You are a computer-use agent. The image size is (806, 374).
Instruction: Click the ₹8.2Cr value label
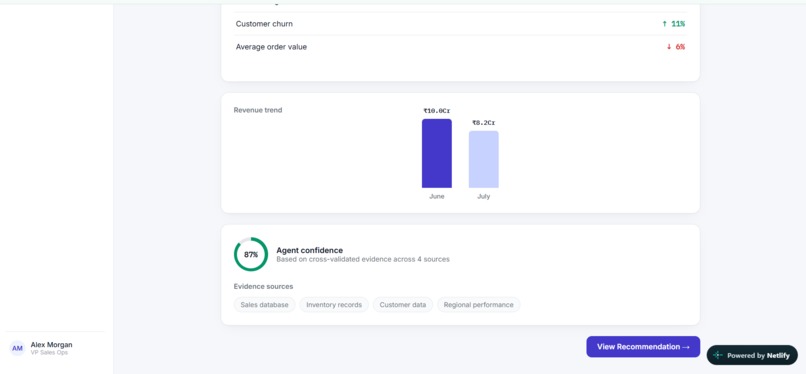pyautogui.click(x=484, y=123)
